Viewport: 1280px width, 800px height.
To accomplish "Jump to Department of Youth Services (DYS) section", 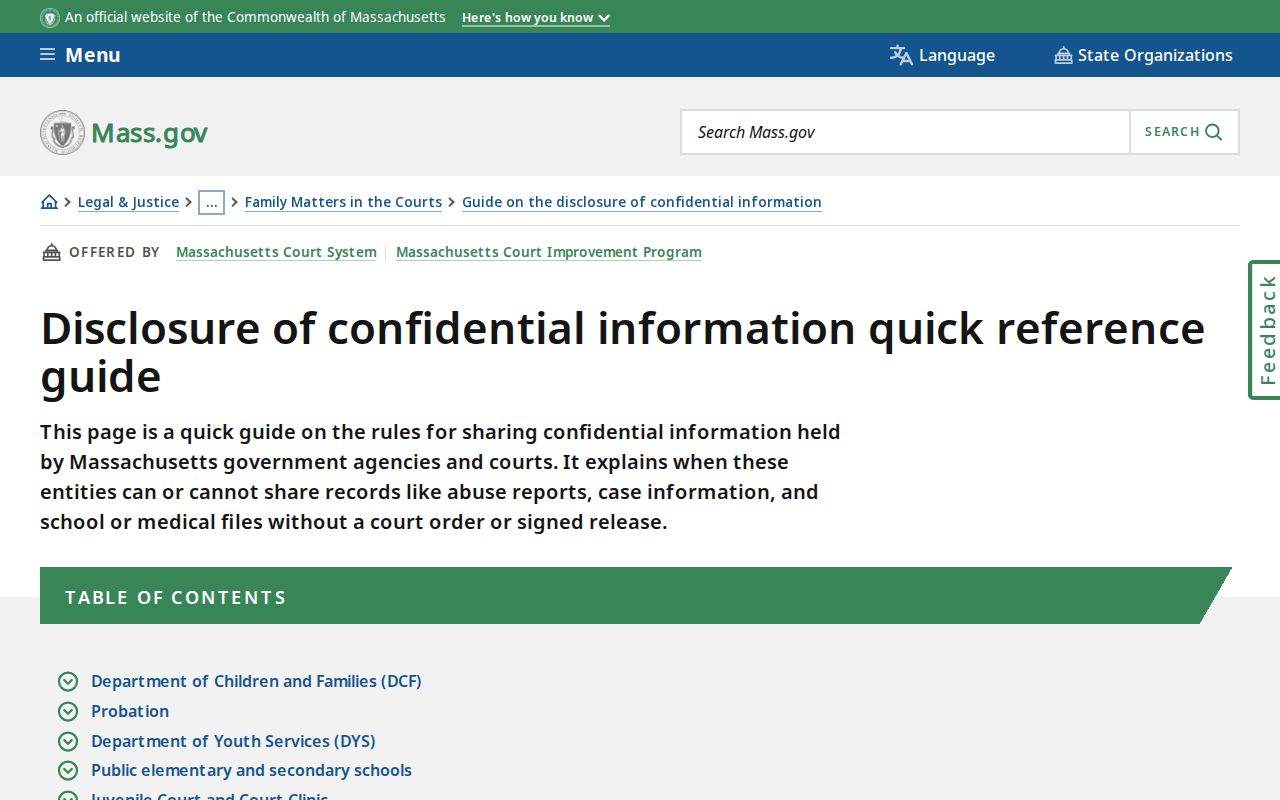I will 233,741.
